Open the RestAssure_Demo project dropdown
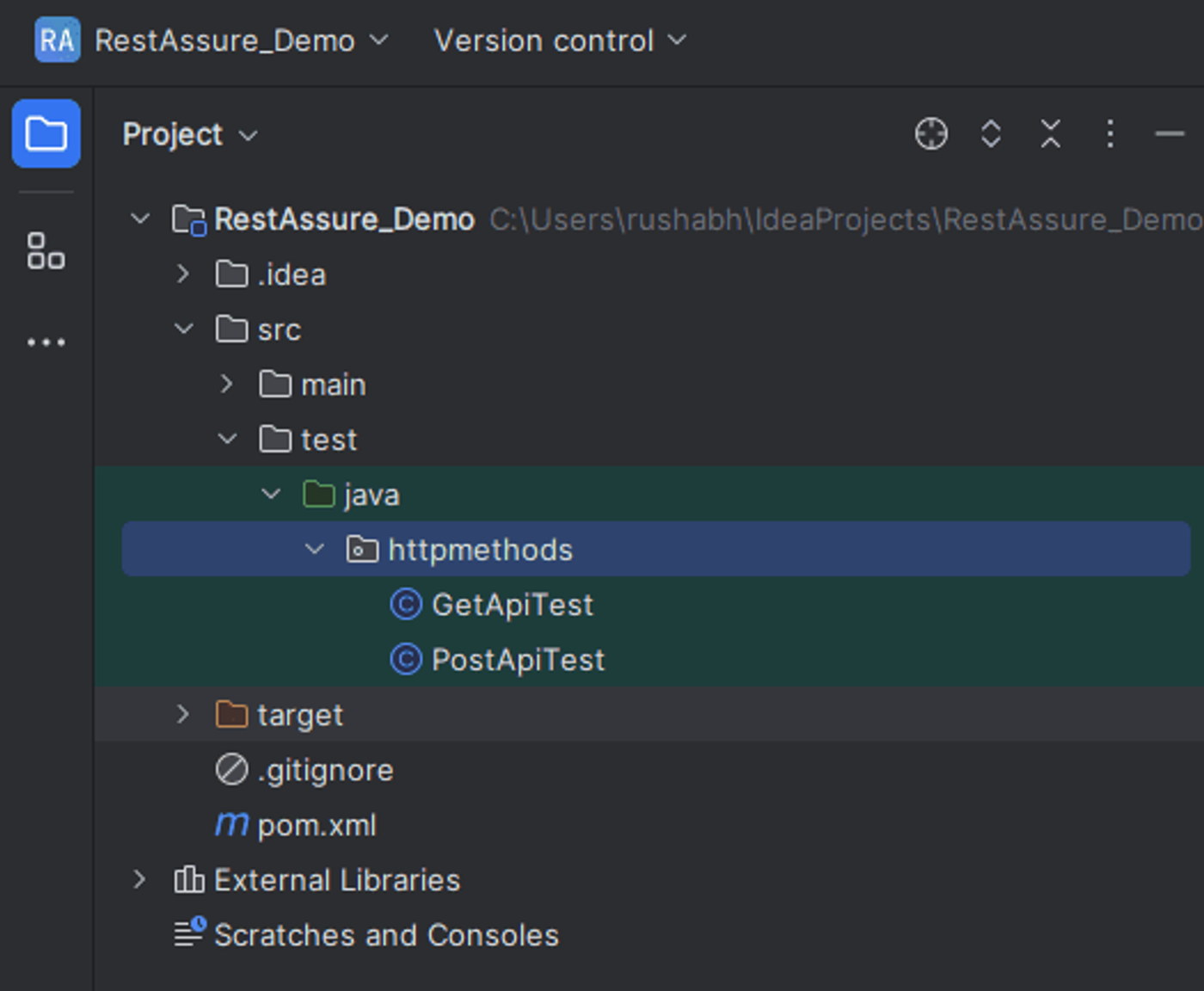1204x991 pixels. click(x=242, y=40)
